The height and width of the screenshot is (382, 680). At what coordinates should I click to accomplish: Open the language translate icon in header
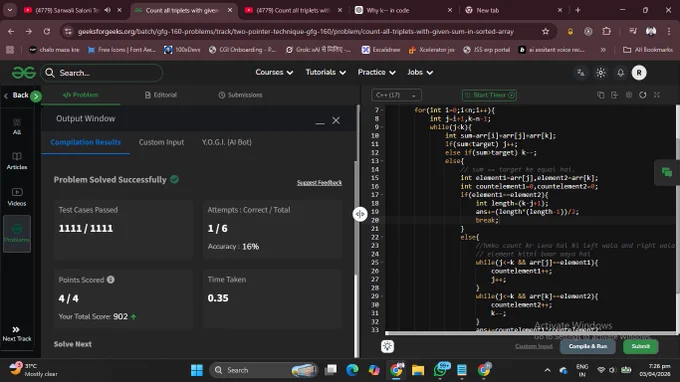click(x=581, y=73)
